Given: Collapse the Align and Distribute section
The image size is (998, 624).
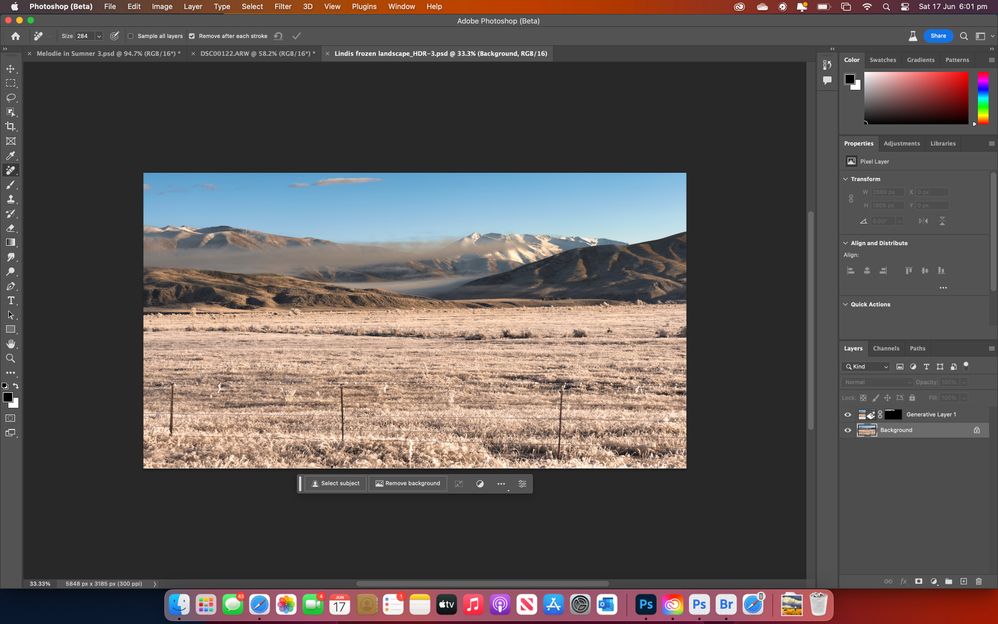Looking at the screenshot, I should tap(846, 243).
